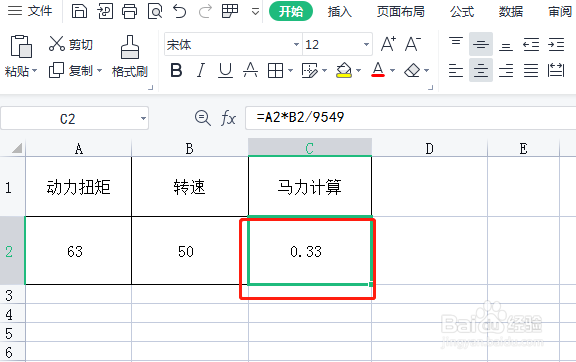Screen dimensions: 576x362
Task: Toggle Italic formatting
Action: (x=201, y=70)
